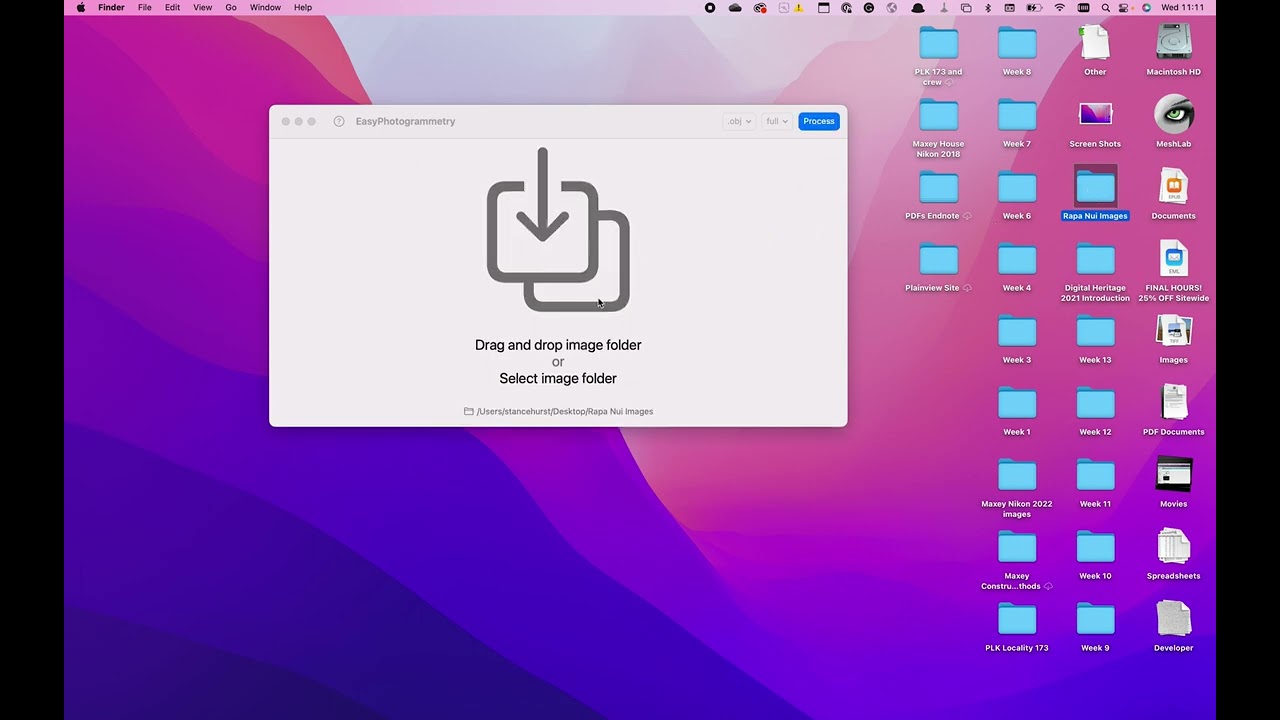Click the image folder drop icon
Screen dimensions: 1280x720
(558, 229)
